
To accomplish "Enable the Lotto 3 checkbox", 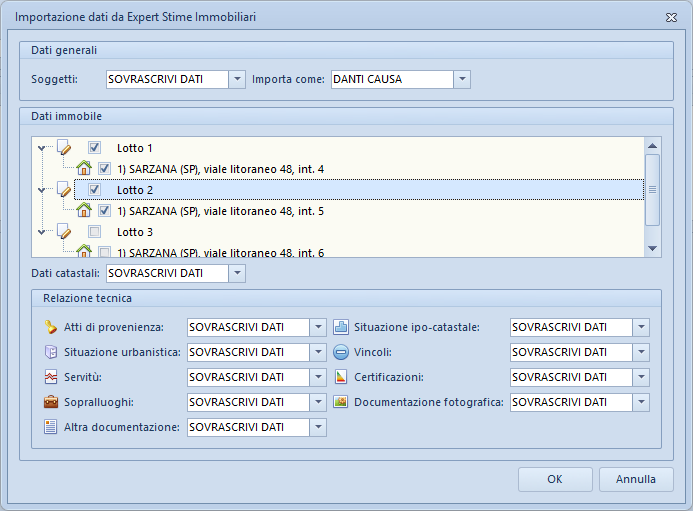I will [94, 232].
